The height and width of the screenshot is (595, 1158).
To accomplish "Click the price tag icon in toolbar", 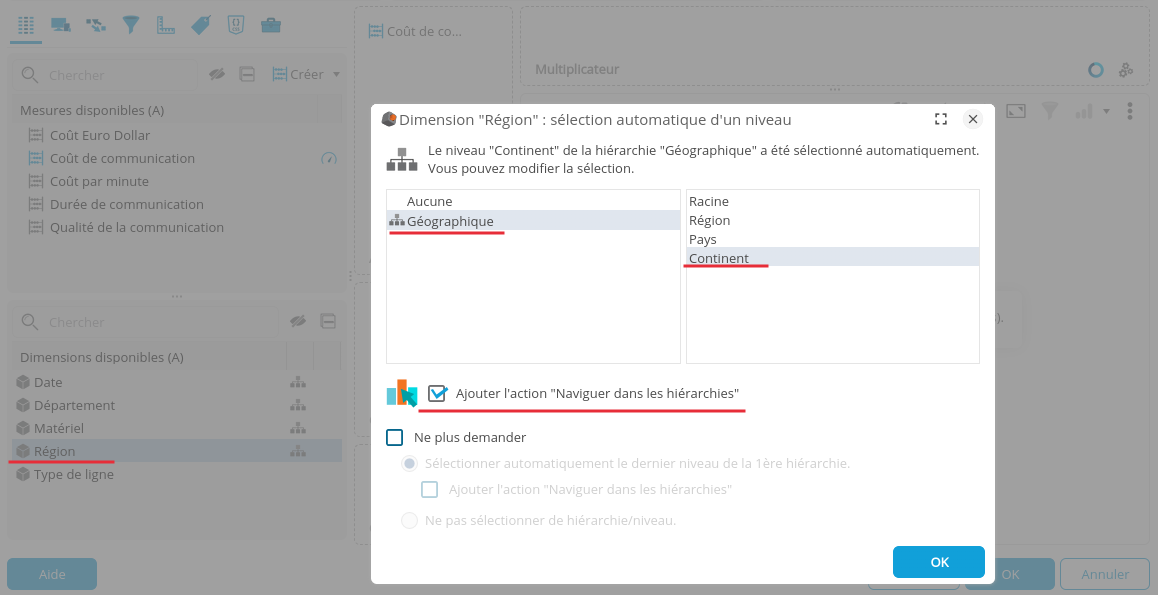I will click(x=201, y=25).
